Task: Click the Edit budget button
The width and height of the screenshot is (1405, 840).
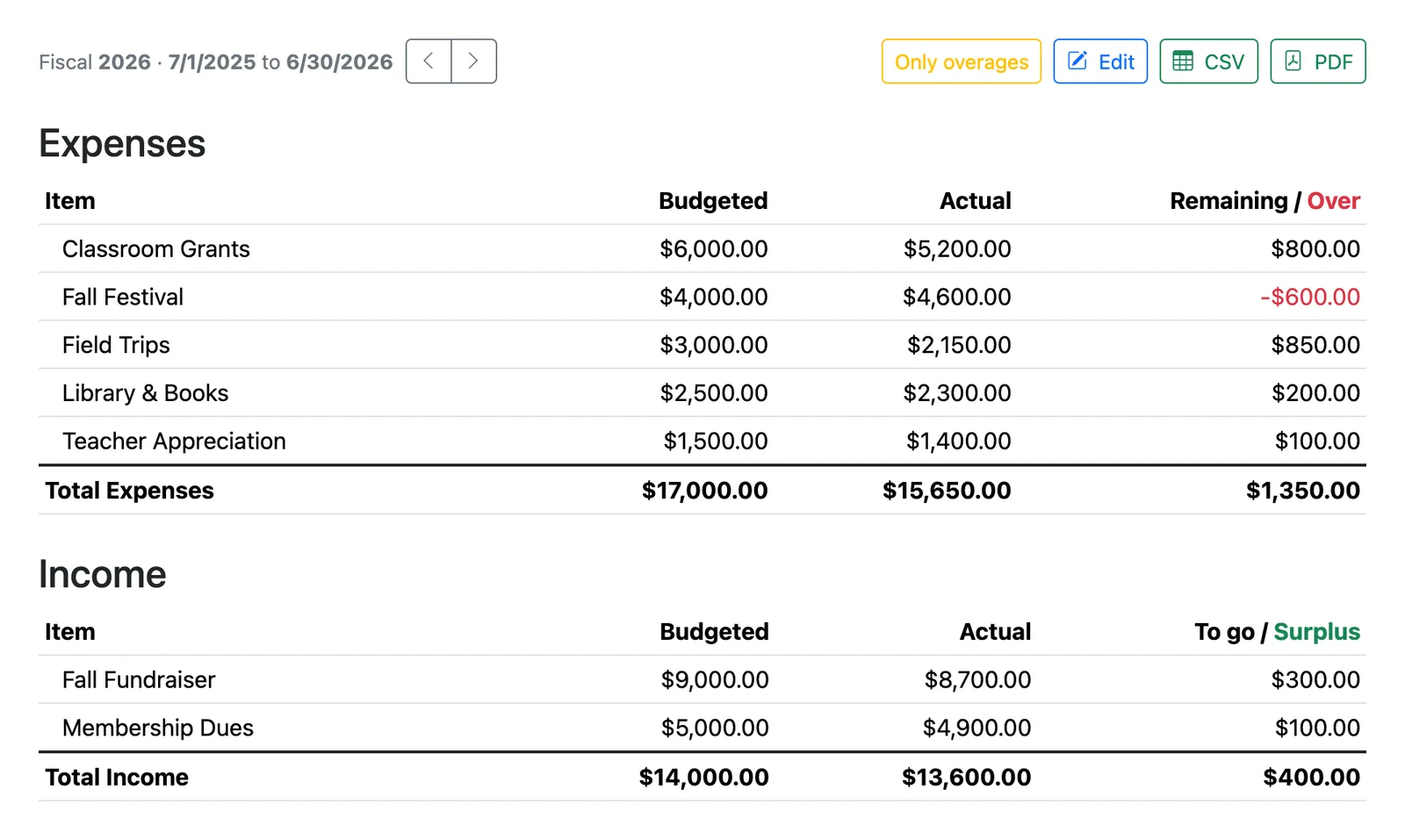Action: (x=1100, y=61)
